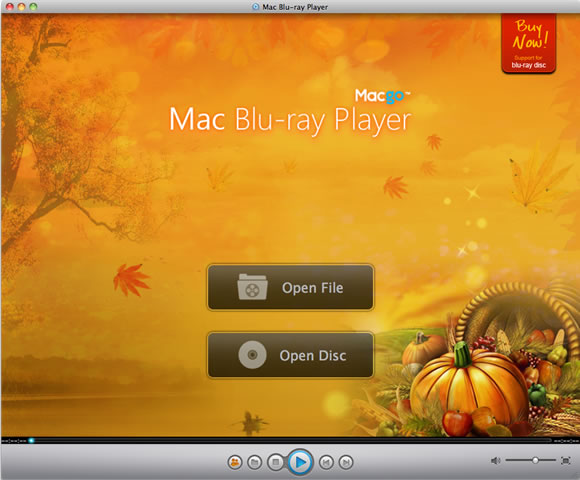The width and height of the screenshot is (580, 480).
Task: Click the progress bar position marker
Action: (x=31, y=440)
